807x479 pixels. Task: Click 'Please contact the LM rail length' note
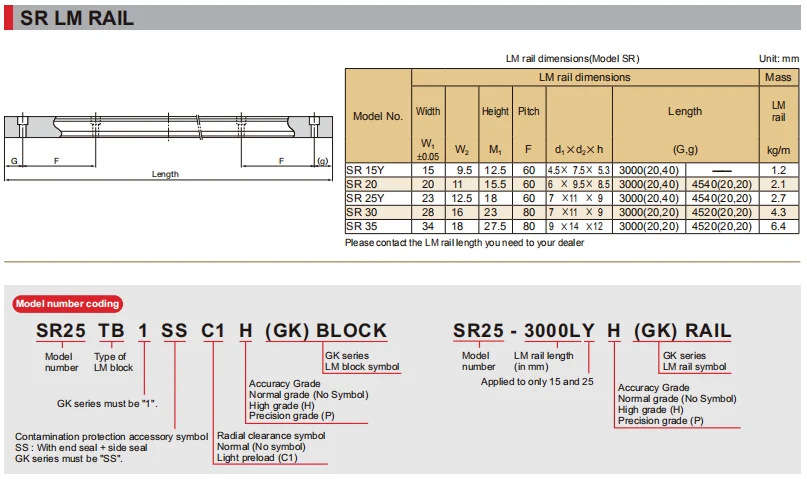pyautogui.click(x=464, y=242)
